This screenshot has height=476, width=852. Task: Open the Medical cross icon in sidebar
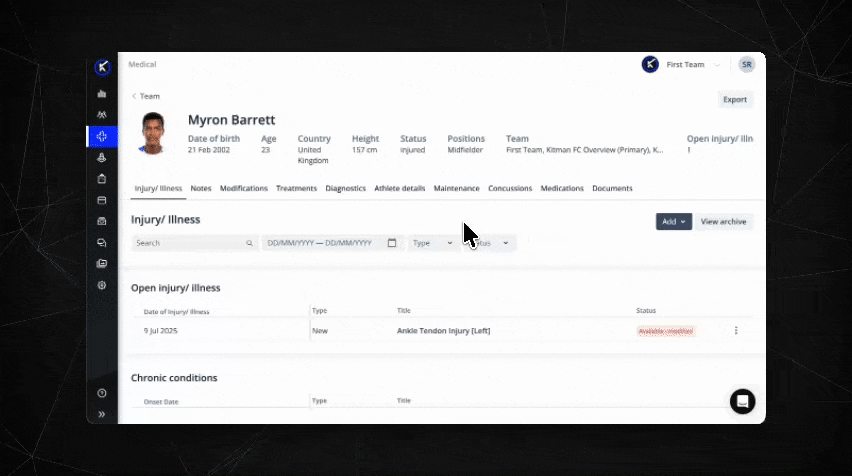pos(102,136)
